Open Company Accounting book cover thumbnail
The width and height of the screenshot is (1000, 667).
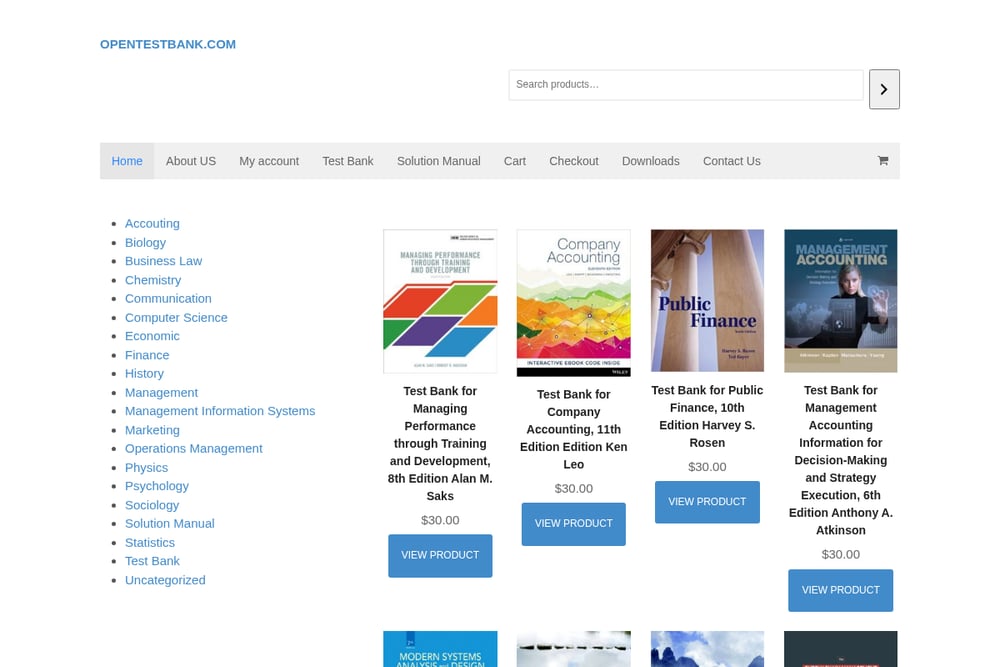click(x=573, y=303)
